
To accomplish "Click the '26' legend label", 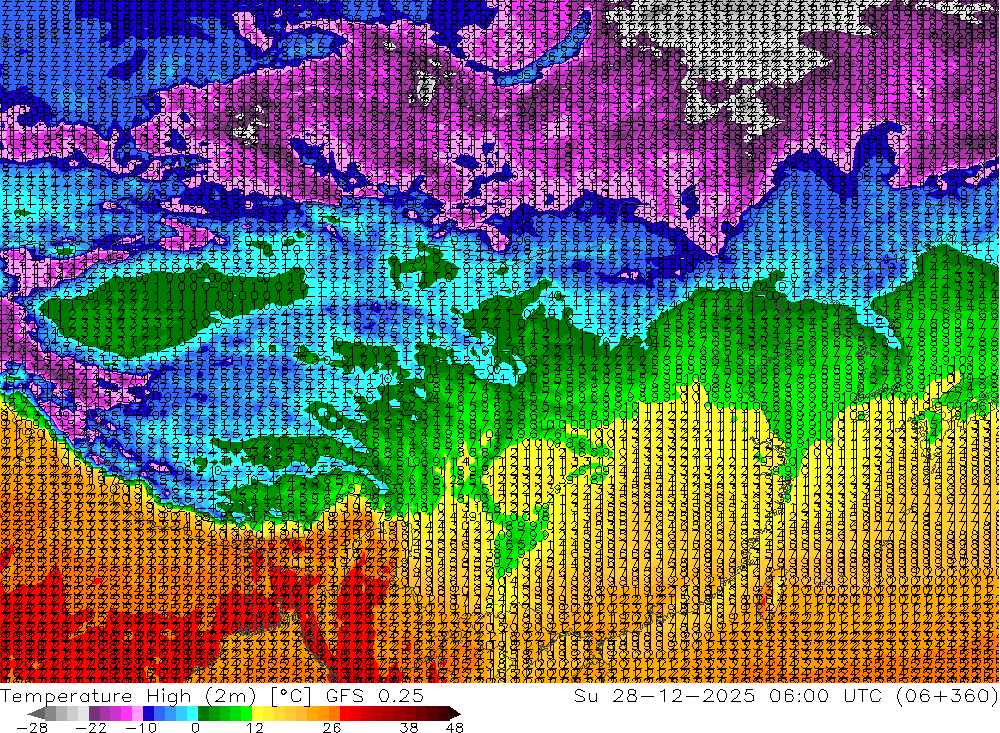I will (x=332, y=728).
